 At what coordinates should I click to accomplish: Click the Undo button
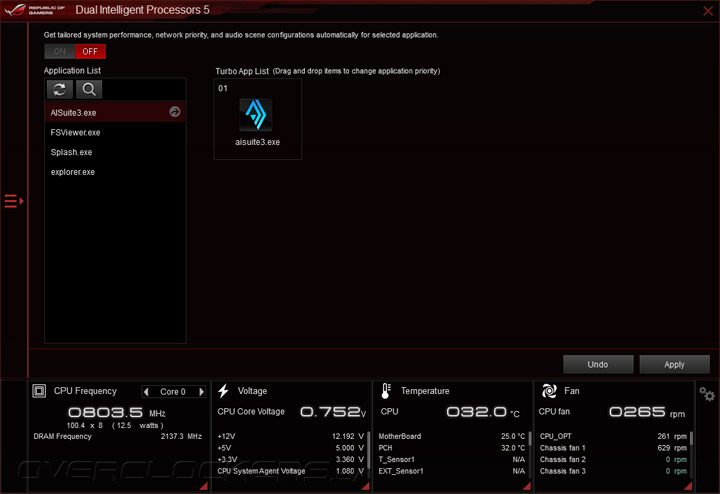point(598,365)
